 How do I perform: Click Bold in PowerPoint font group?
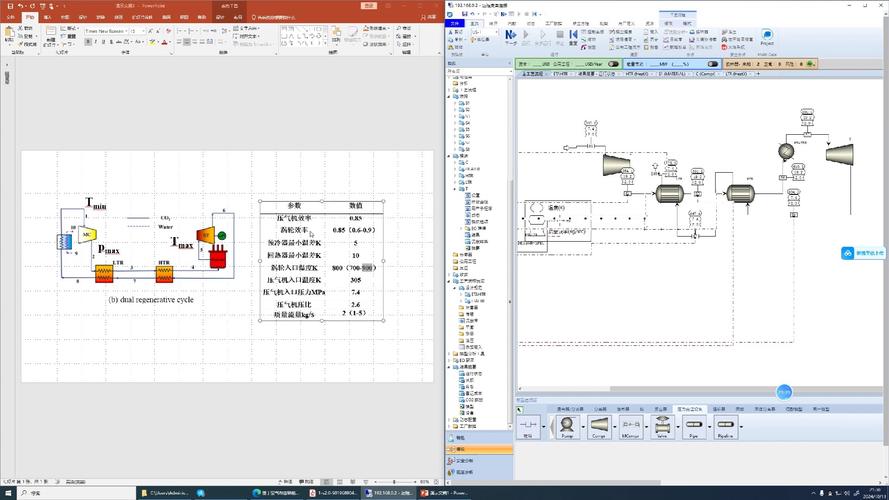(x=88, y=42)
